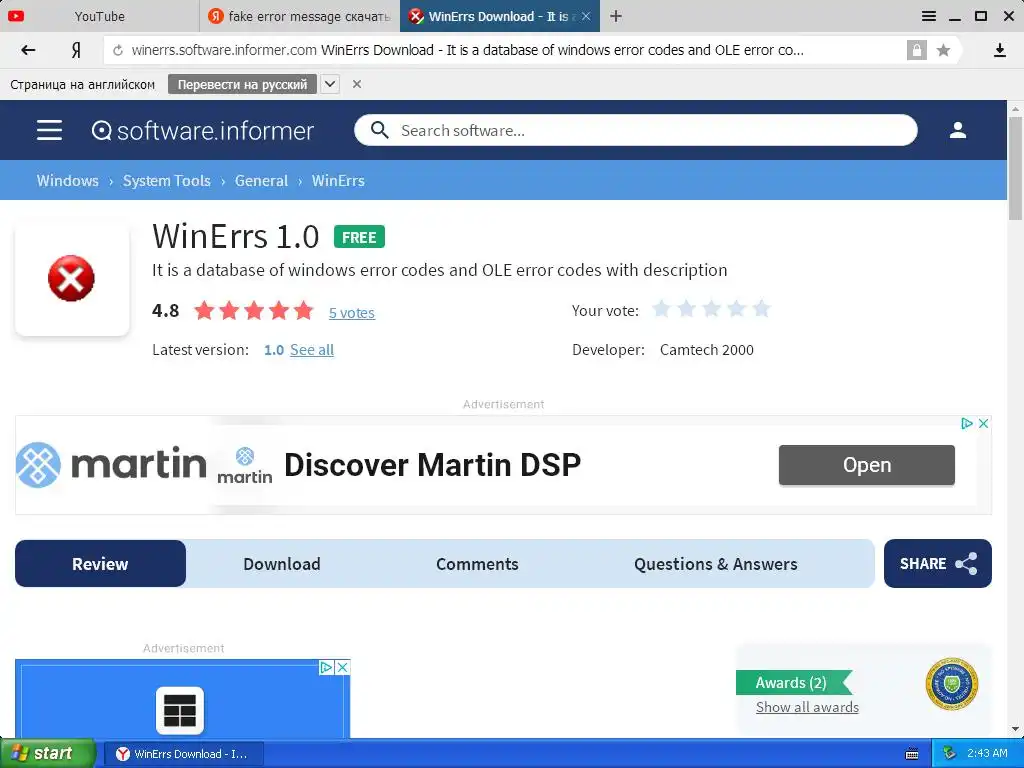Screen dimensions: 1024x768
Task: Open Windows breadcrumb link
Action: [67, 181]
